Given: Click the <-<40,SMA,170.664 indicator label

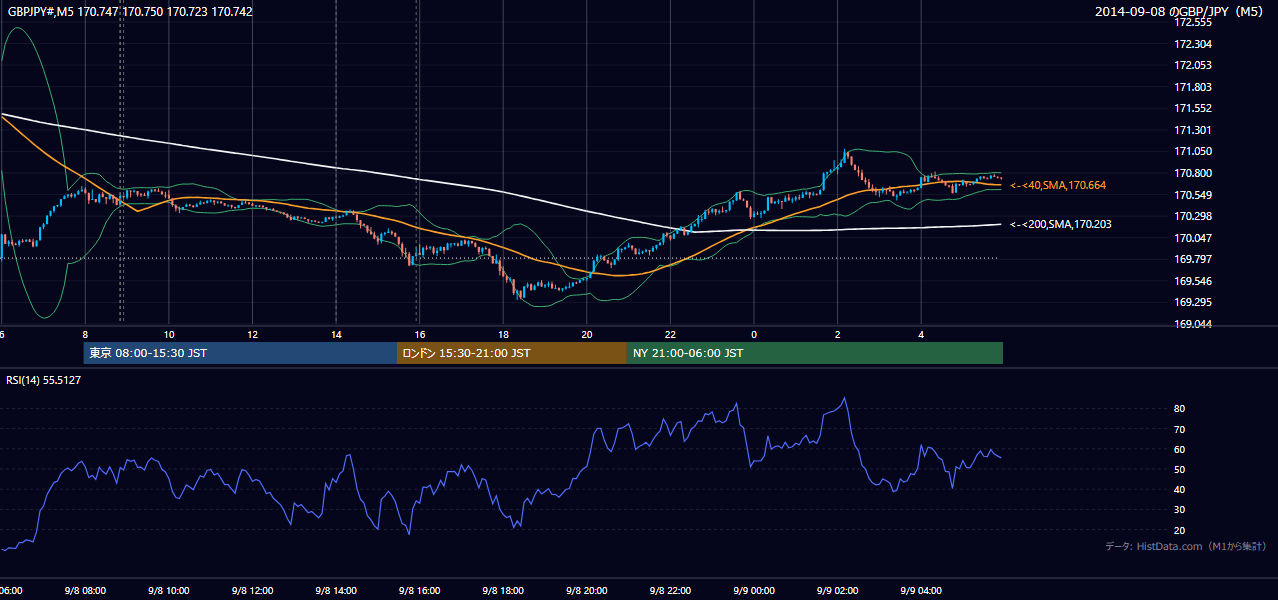Looking at the screenshot, I should (1057, 185).
